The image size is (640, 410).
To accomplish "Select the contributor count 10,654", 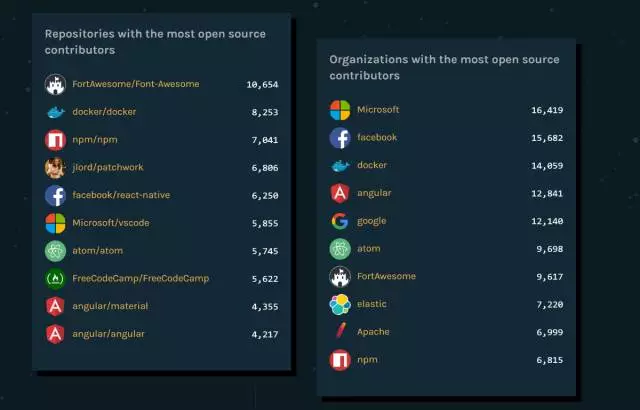I will [262, 84].
